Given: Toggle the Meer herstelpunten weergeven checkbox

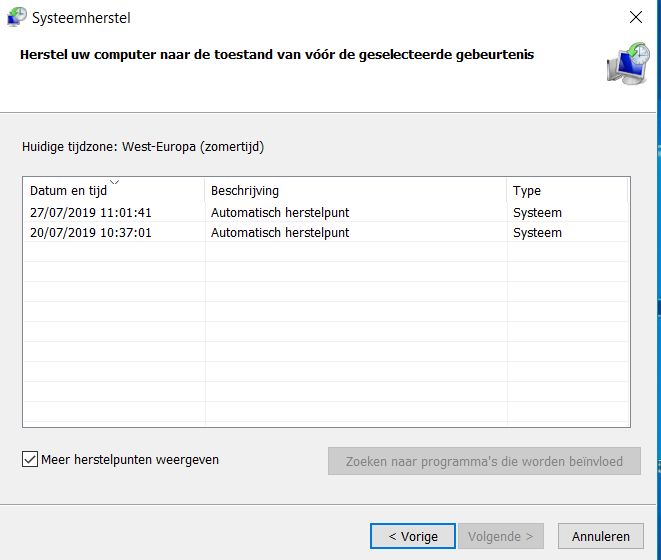Looking at the screenshot, I should [x=30, y=460].
